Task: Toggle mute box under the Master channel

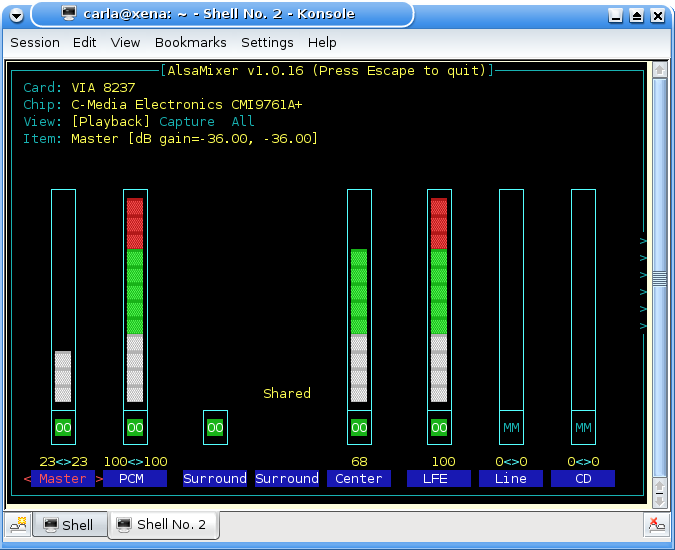Action: click(x=63, y=427)
